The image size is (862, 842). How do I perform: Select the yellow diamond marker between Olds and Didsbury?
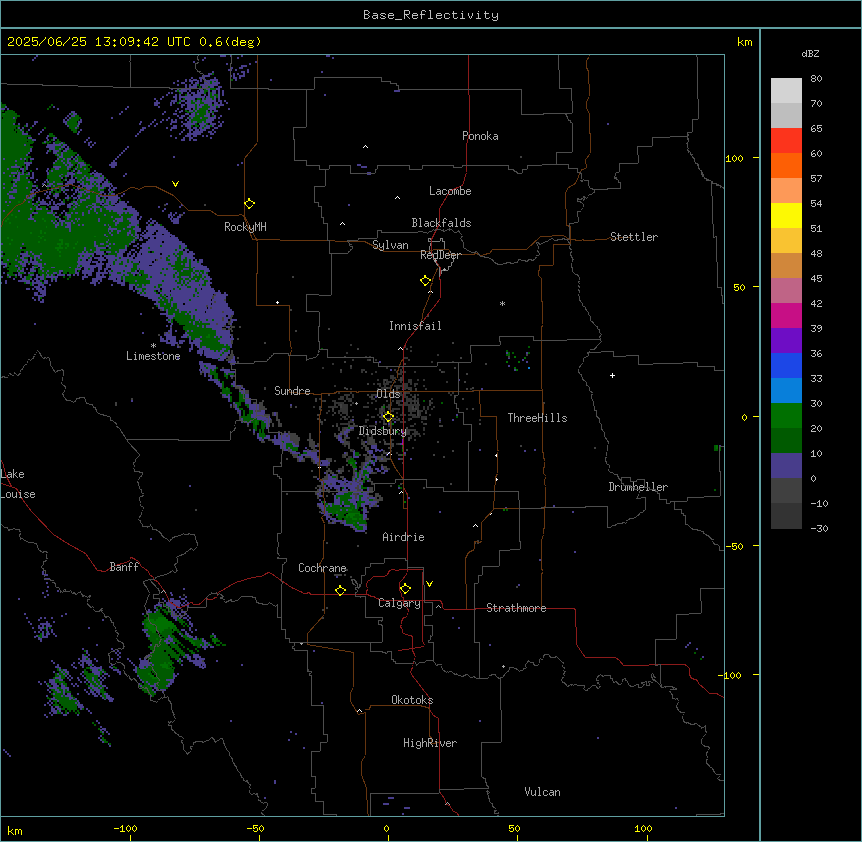click(x=388, y=417)
